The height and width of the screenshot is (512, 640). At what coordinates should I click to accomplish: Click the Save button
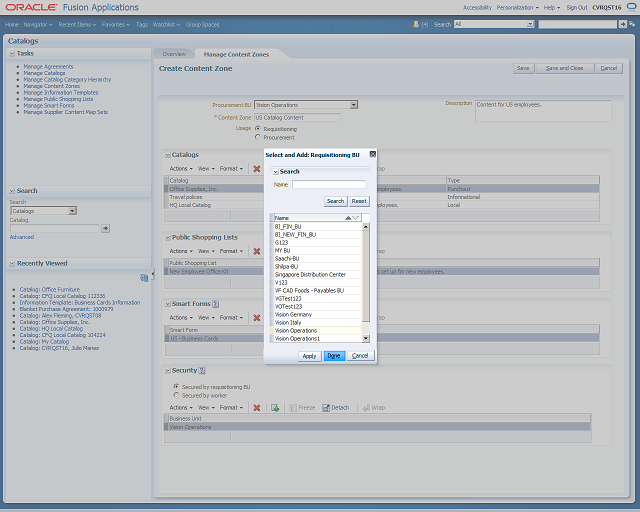click(523, 68)
